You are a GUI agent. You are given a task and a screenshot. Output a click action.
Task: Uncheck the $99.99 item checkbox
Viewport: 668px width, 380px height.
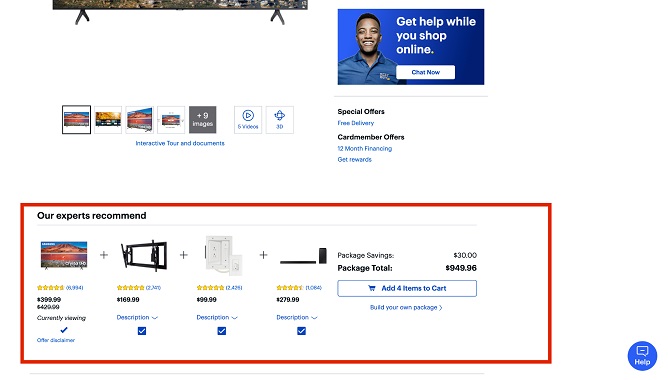[x=222, y=331]
